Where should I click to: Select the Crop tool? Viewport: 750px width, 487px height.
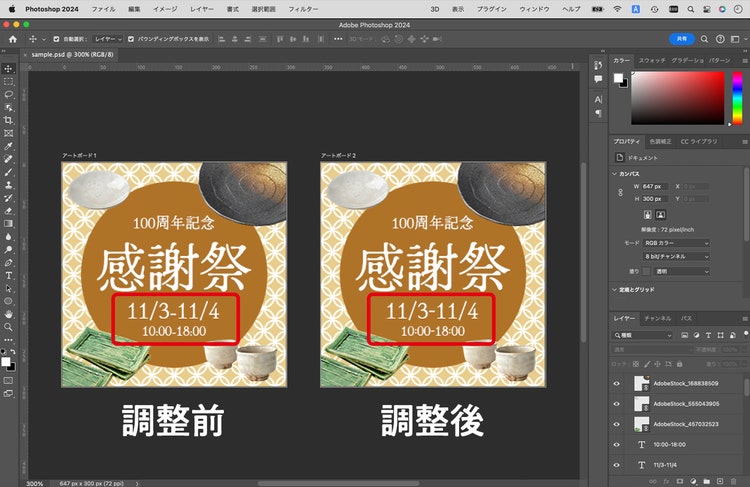click(x=9, y=121)
